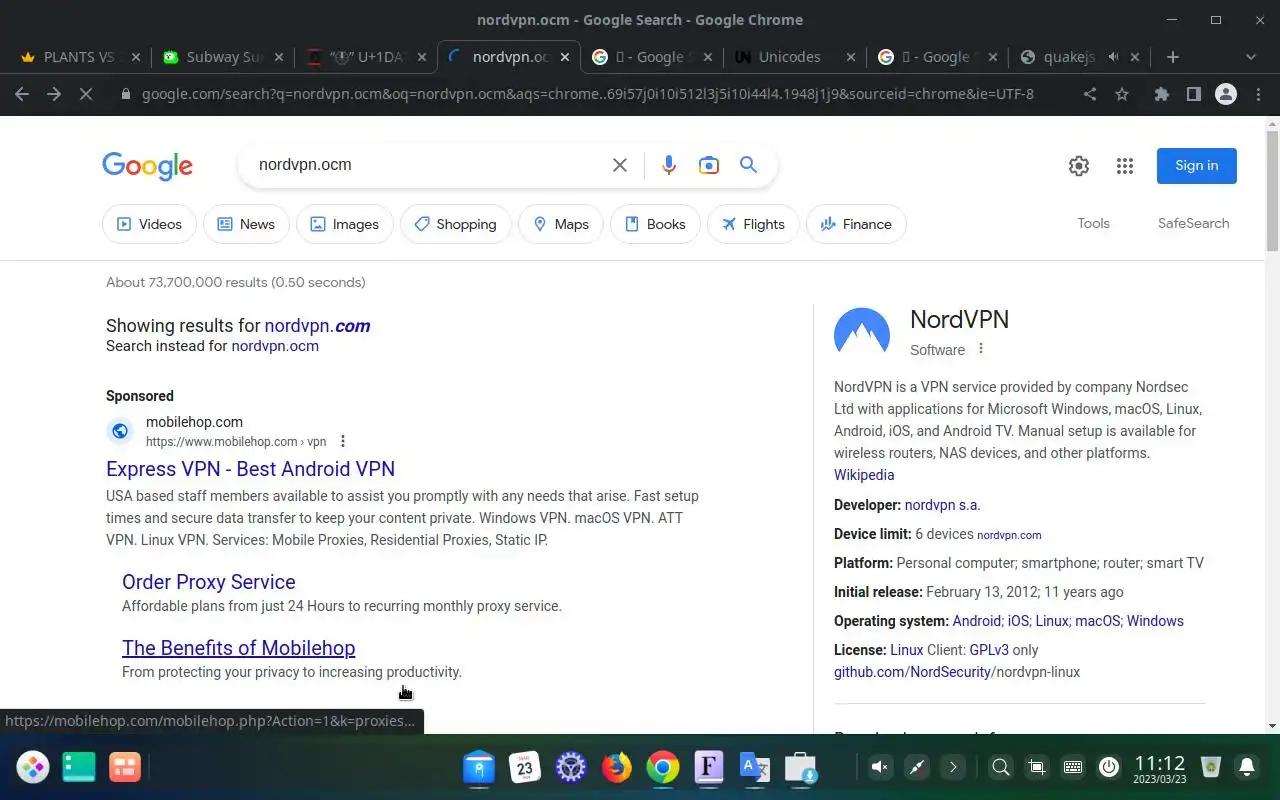Viewport: 1280px width, 800px height.
Task: Expand hidden tray icons arrow
Action: point(953,767)
